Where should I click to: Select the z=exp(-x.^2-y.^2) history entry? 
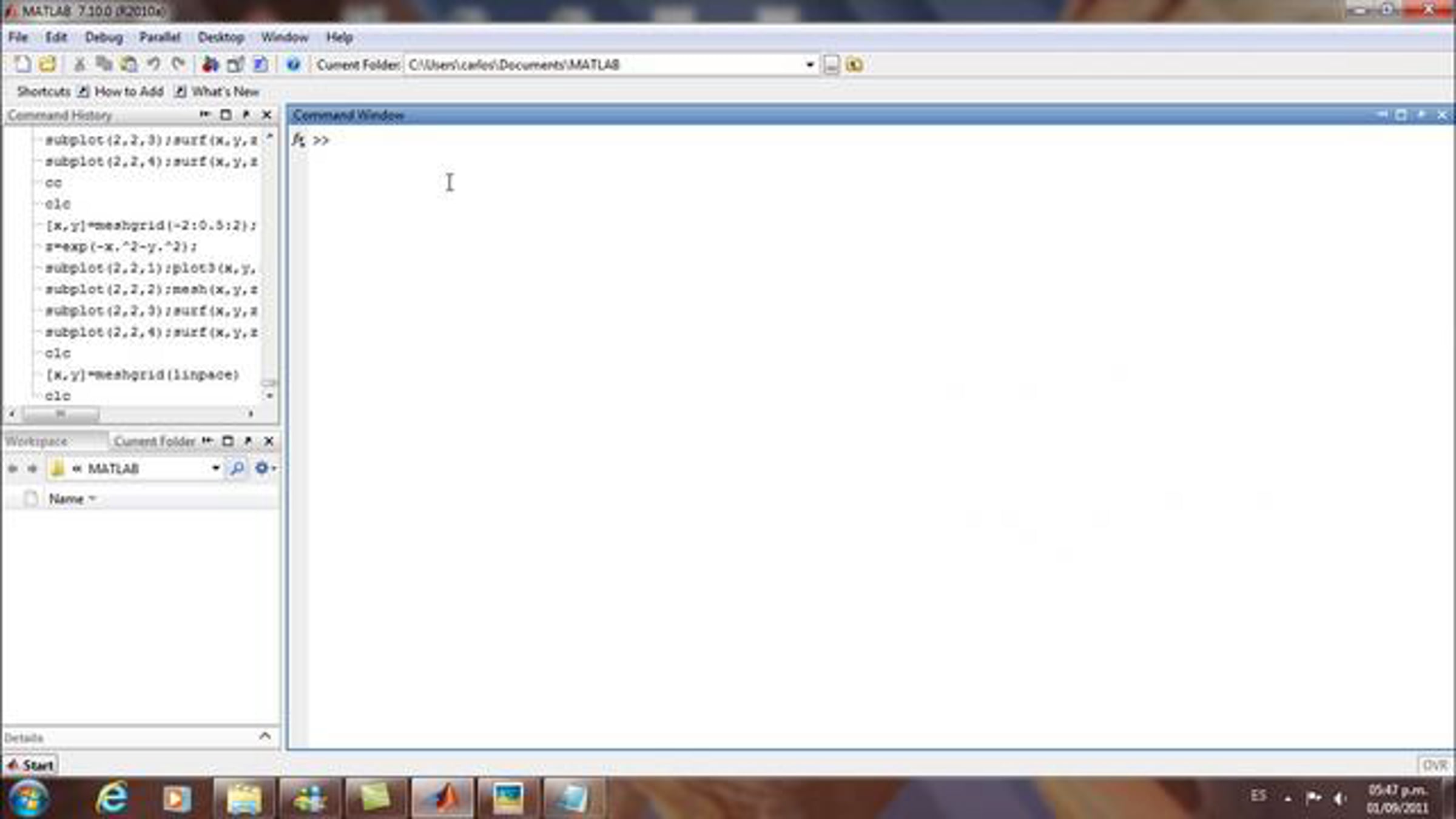[121, 247]
